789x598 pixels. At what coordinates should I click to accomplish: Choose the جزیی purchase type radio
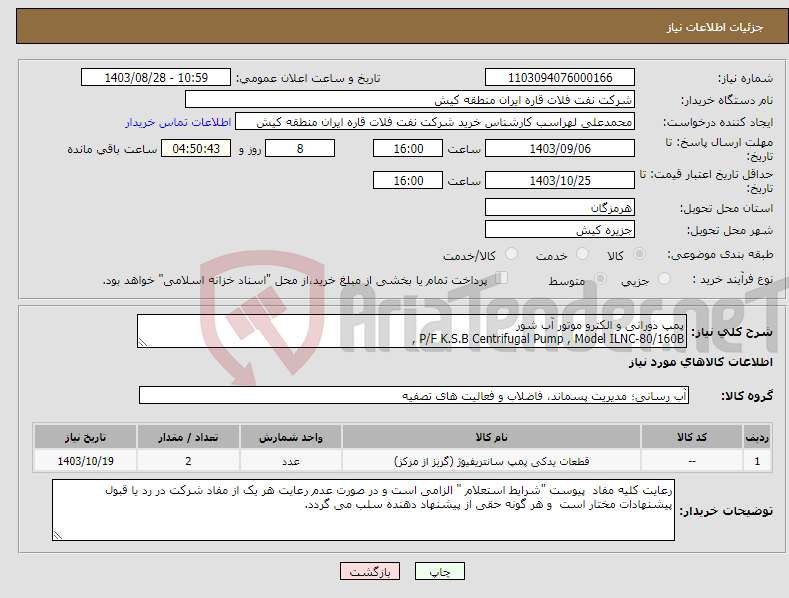point(664,278)
